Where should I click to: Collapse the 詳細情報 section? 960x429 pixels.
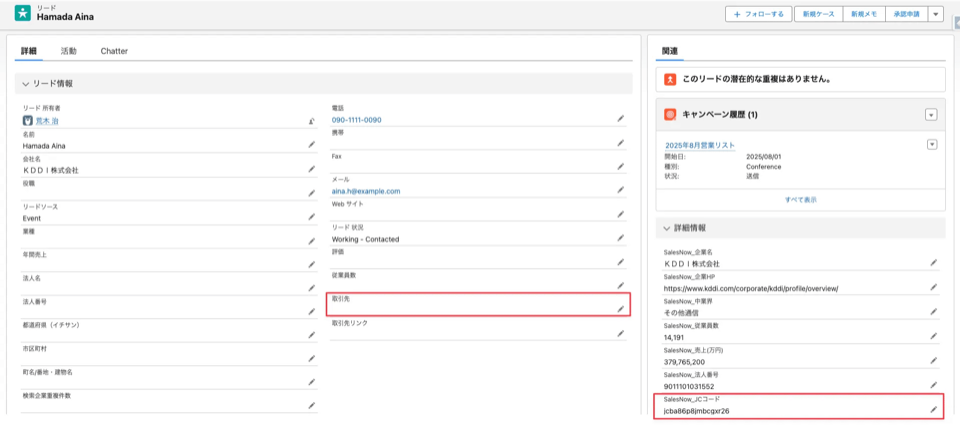click(667, 228)
